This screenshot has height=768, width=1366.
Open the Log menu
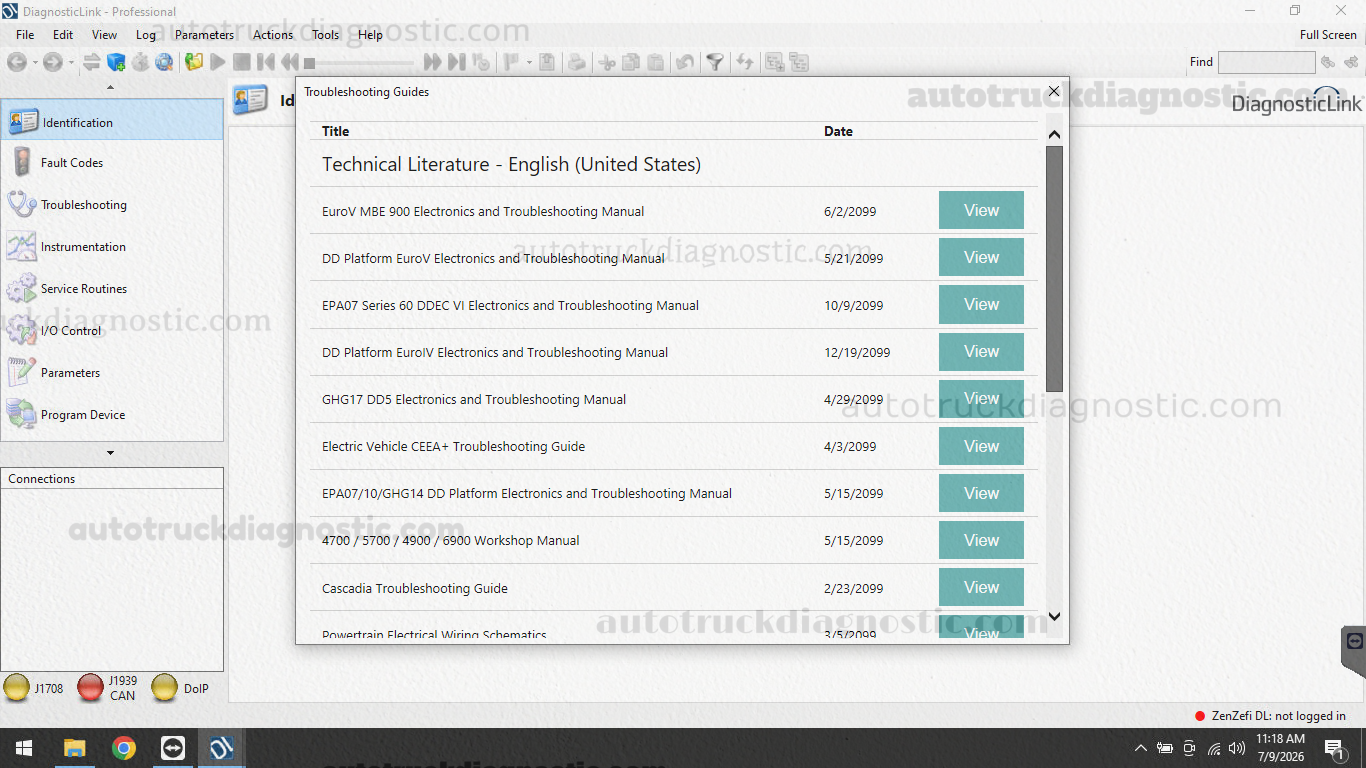pos(146,34)
